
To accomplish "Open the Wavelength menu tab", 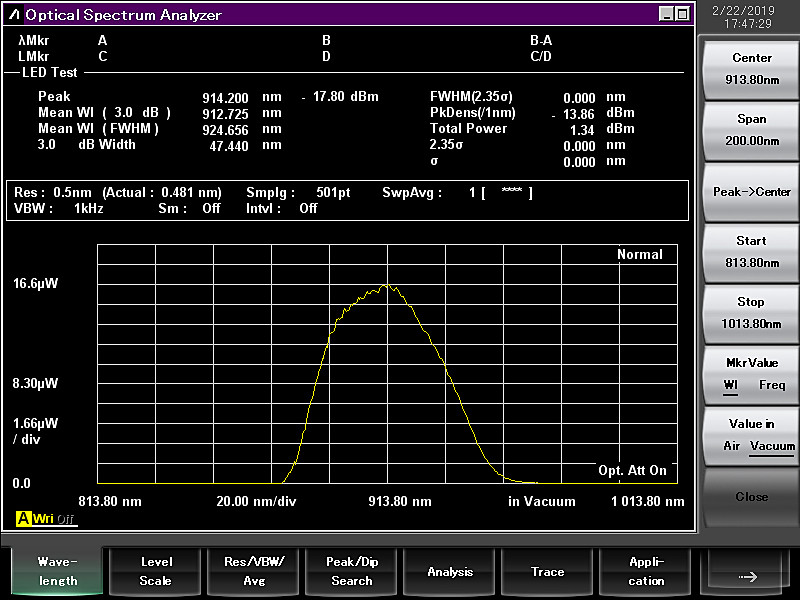I will pos(58,571).
